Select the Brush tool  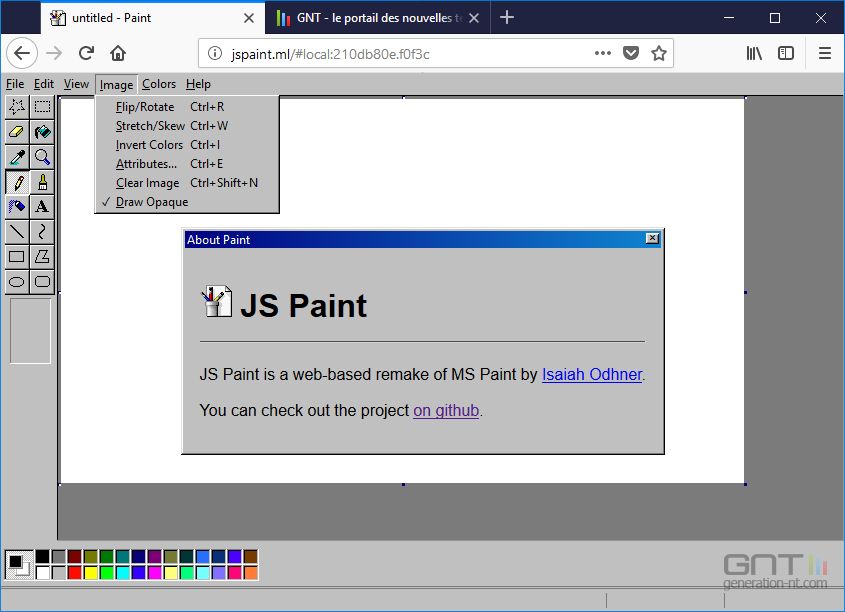pyautogui.click(x=42, y=182)
